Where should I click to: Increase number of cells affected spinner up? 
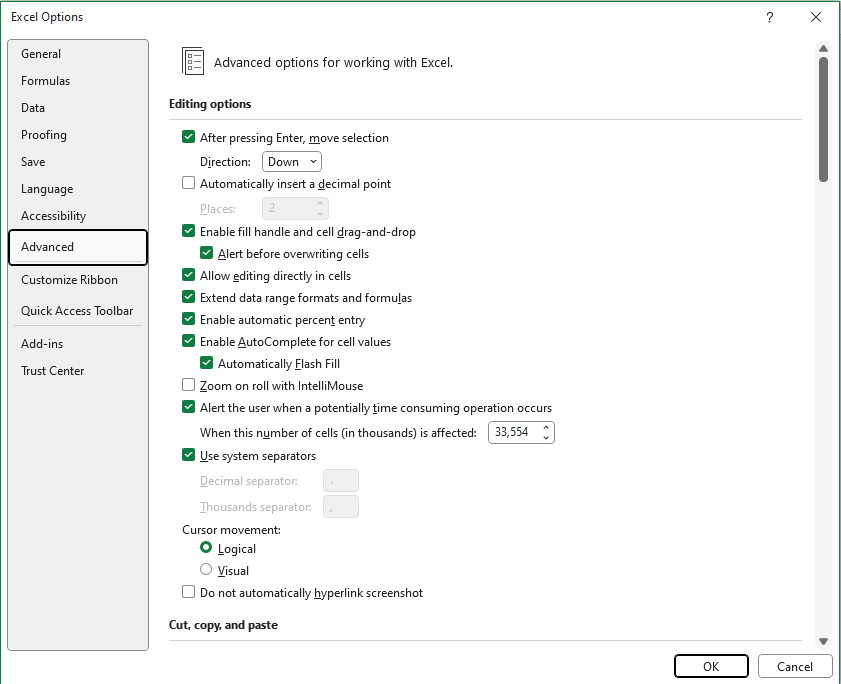pyautogui.click(x=546, y=428)
